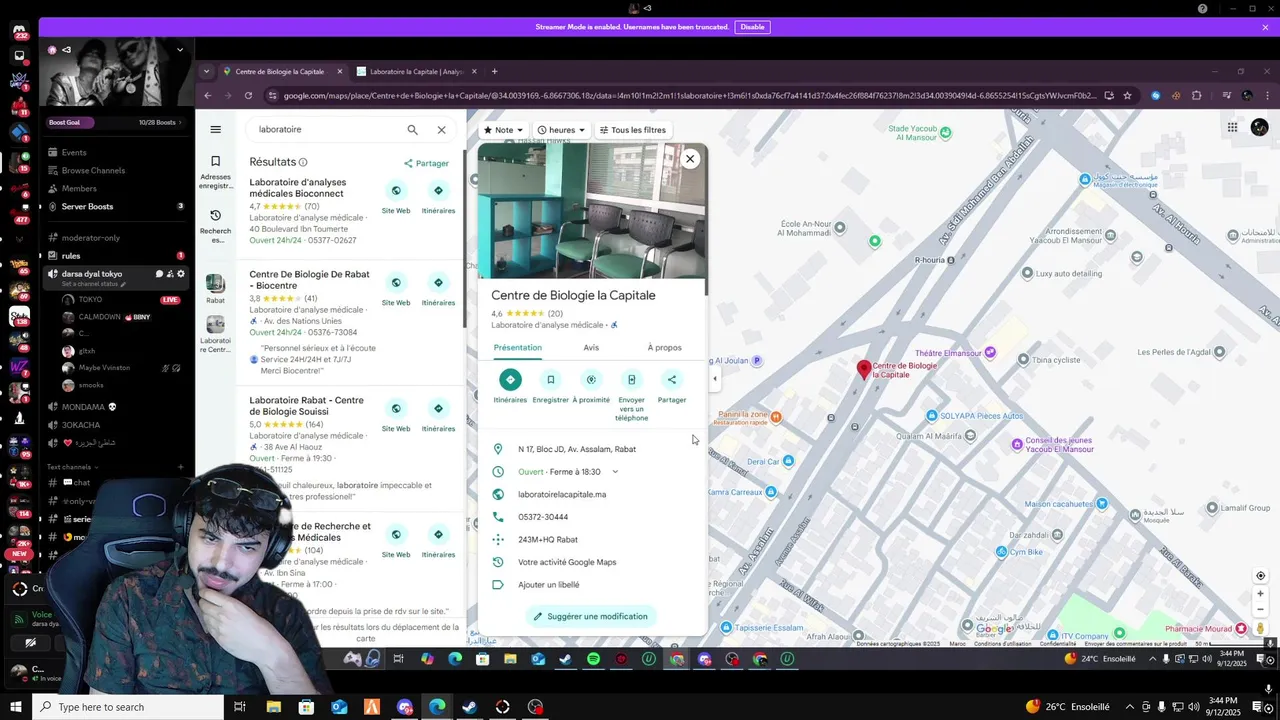Click the plus code 243M+HQ Rabat

[548, 539]
